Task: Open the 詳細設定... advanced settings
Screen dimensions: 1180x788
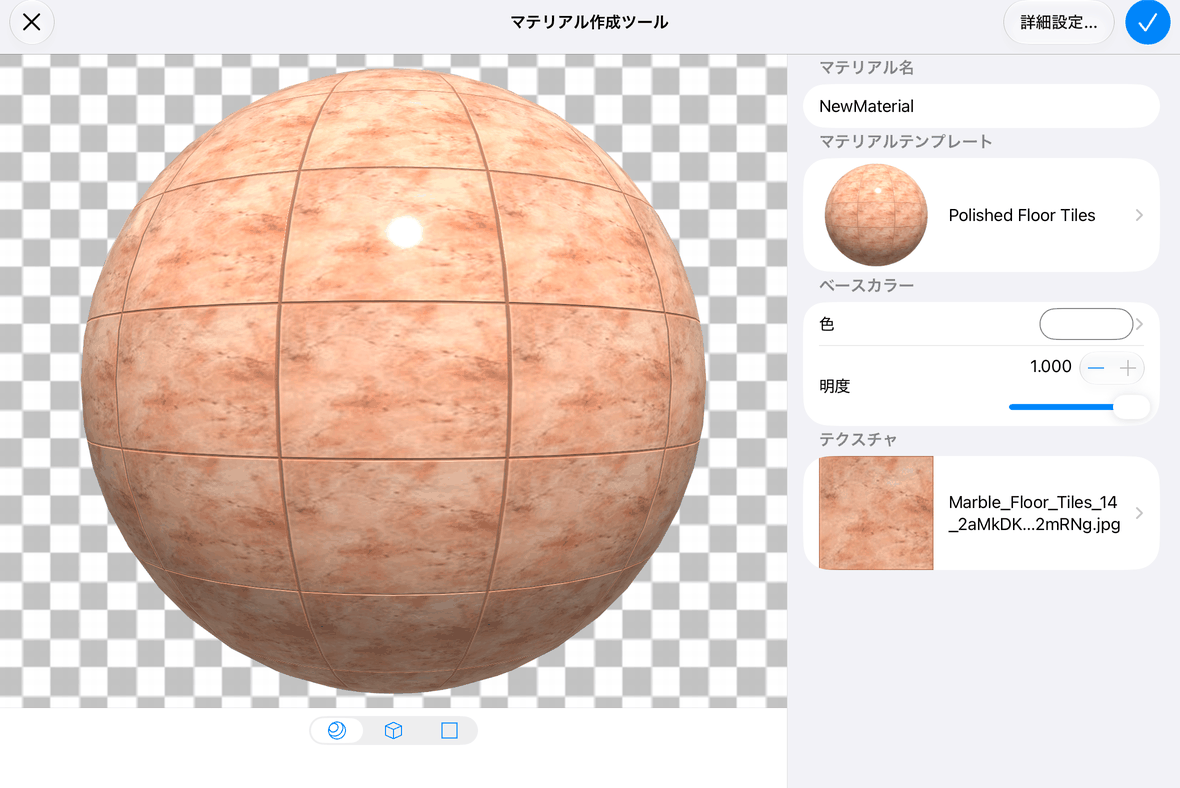Action: [1058, 23]
